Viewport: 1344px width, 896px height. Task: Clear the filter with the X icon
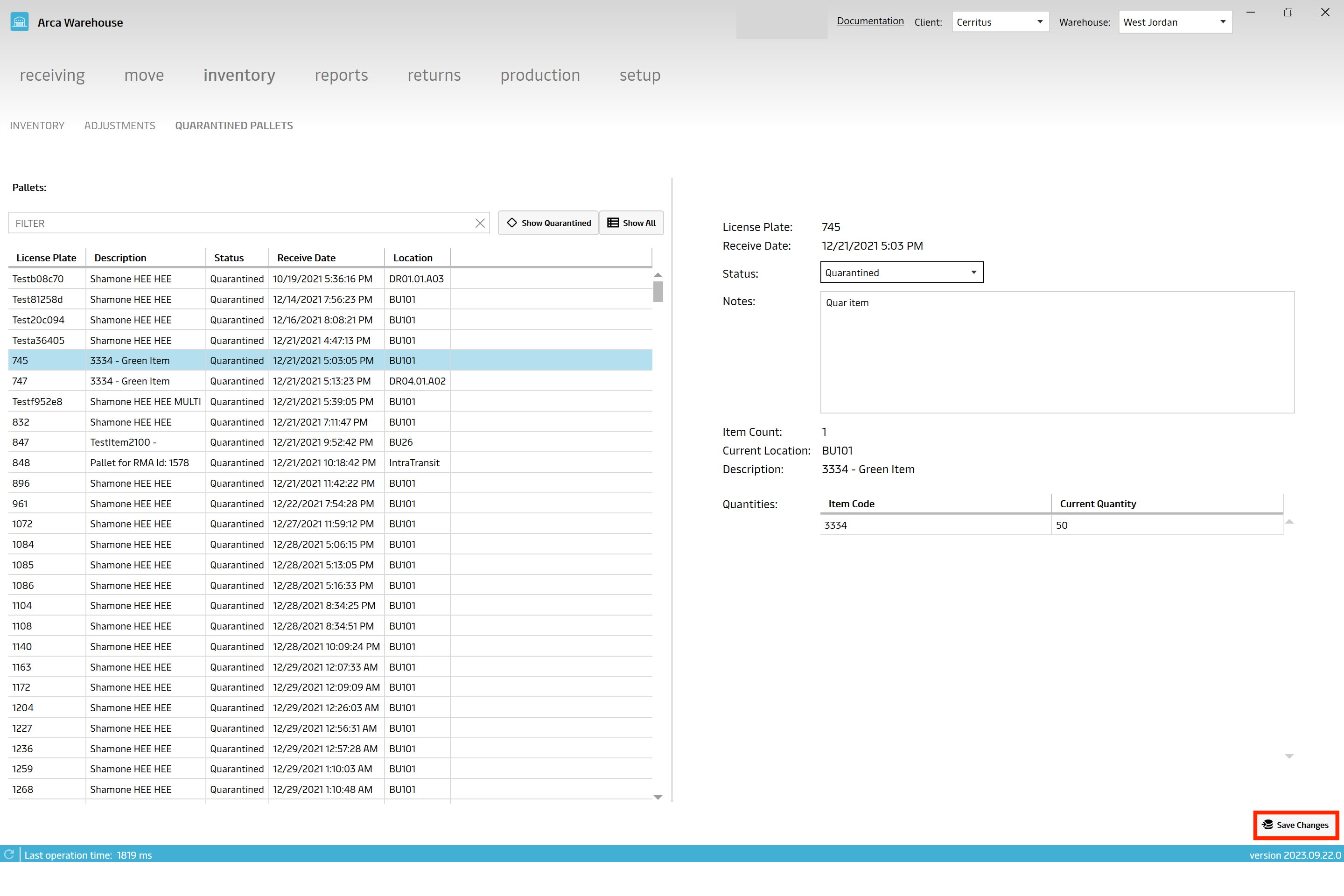pyautogui.click(x=480, y=224)
